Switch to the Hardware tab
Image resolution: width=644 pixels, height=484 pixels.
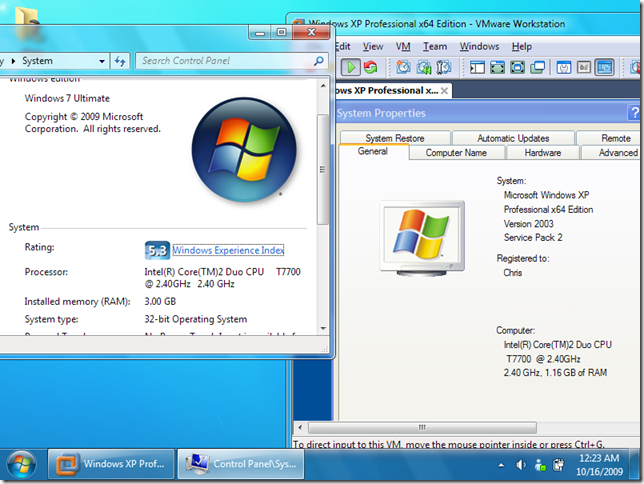(543, 153)
